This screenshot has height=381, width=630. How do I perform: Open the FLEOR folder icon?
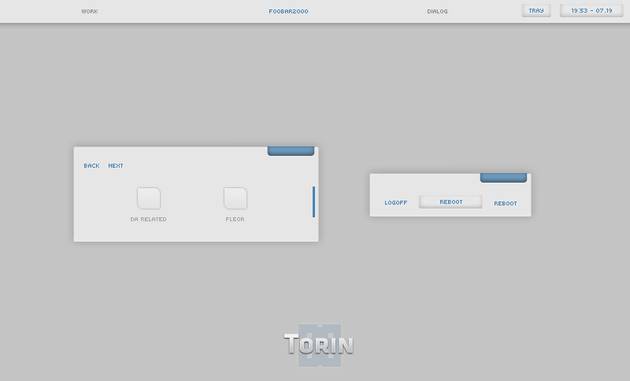(235, 198)
